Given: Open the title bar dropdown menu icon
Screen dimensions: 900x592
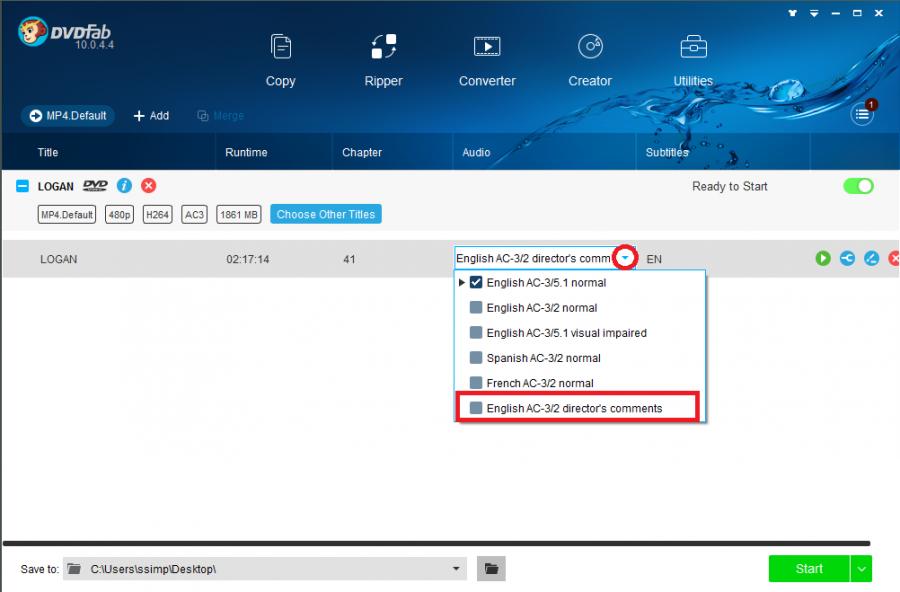Looking at the screenshot, I should tap(814, 13).
